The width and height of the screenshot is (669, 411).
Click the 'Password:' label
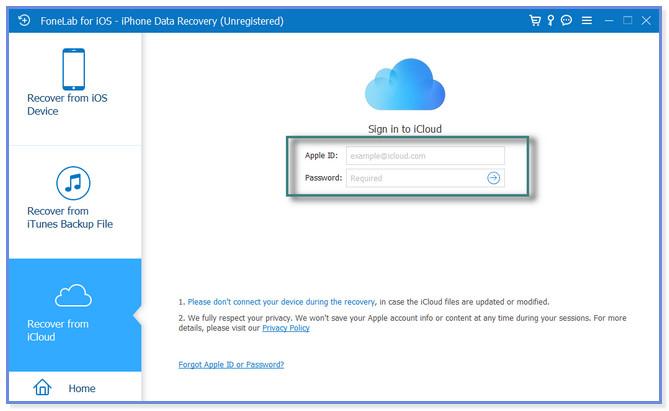click(323, 178)
